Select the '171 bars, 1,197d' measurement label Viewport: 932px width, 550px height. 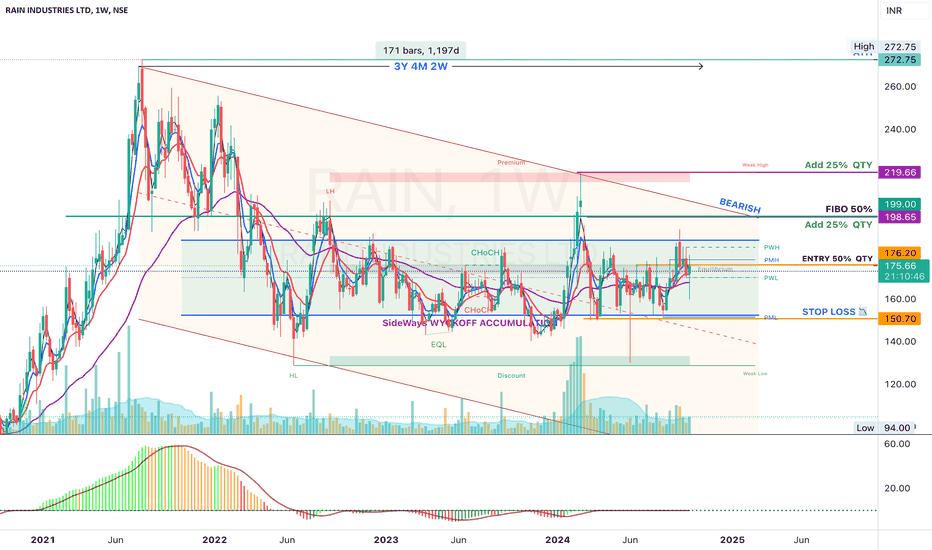421,51
